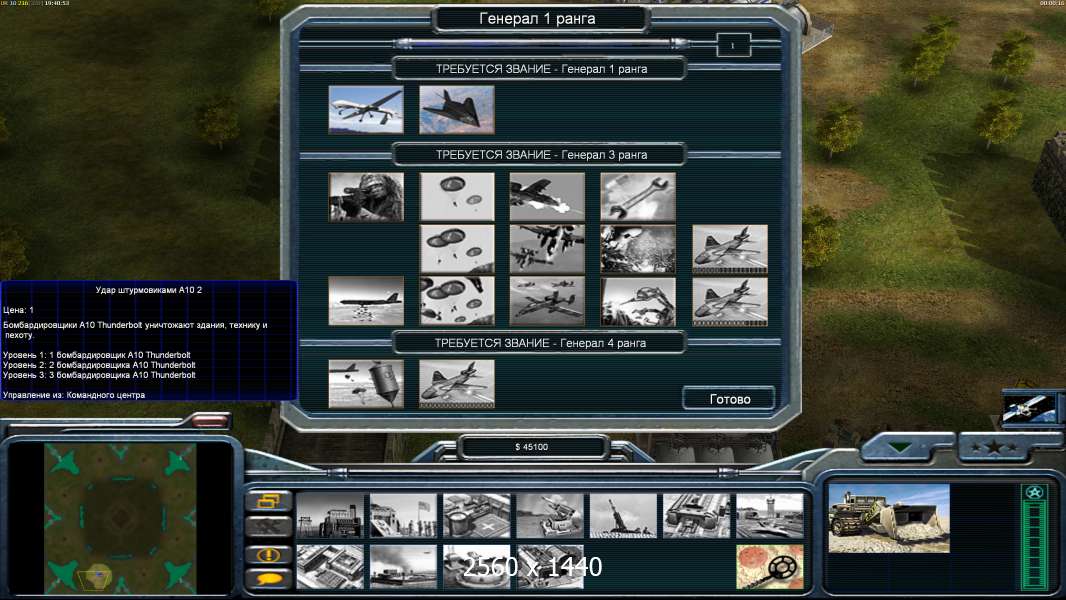Select upper jet-on-runway icon in the rank 3 section

tap(730, 249)
